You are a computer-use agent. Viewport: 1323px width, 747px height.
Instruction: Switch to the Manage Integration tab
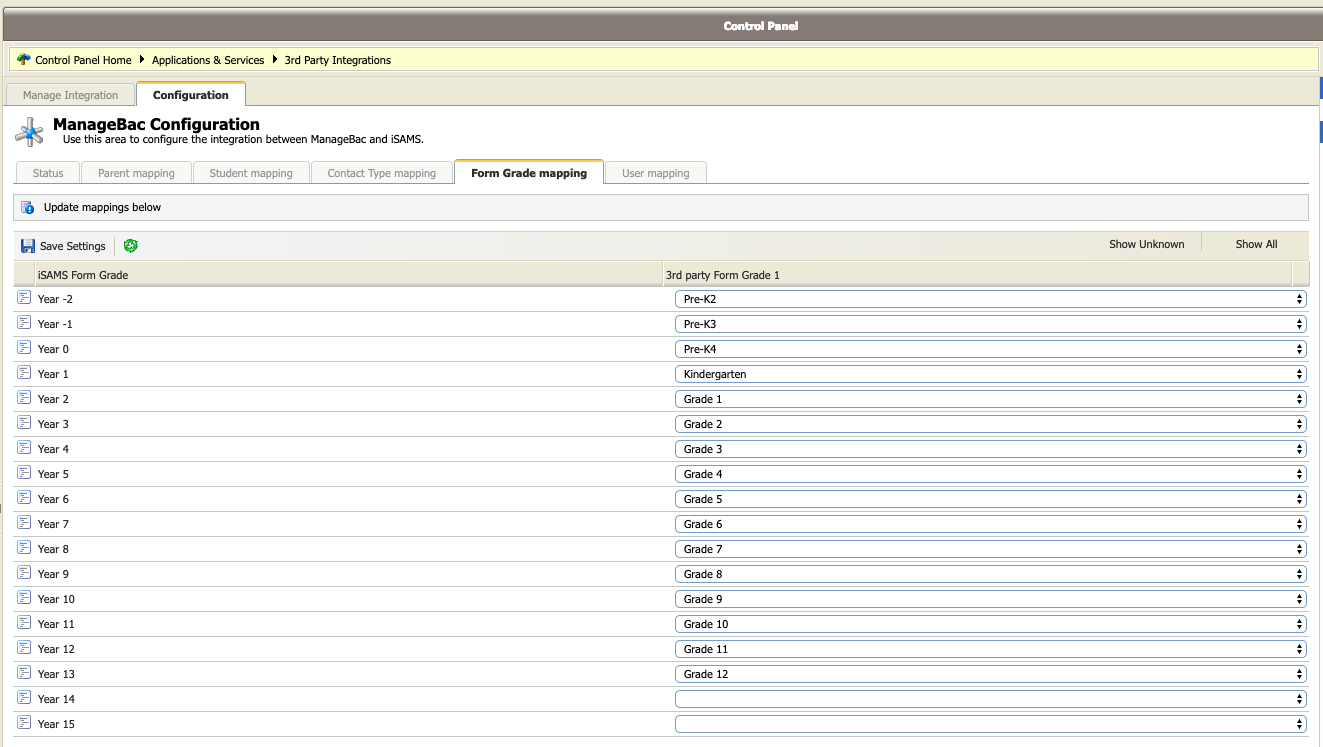[x=70, y=95]
